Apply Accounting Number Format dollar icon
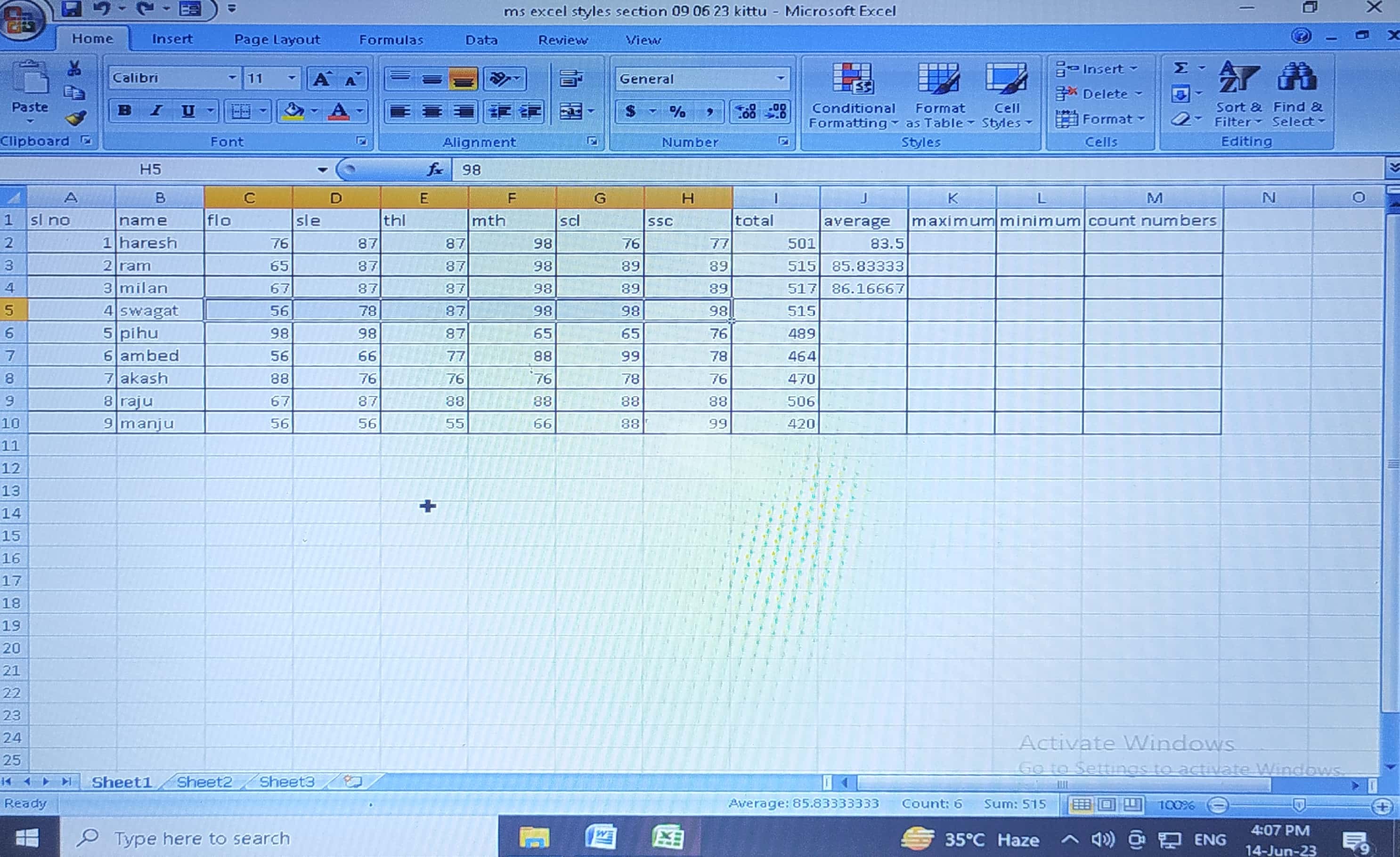This screenshot has height=857, width=1400. click(630, 111)
